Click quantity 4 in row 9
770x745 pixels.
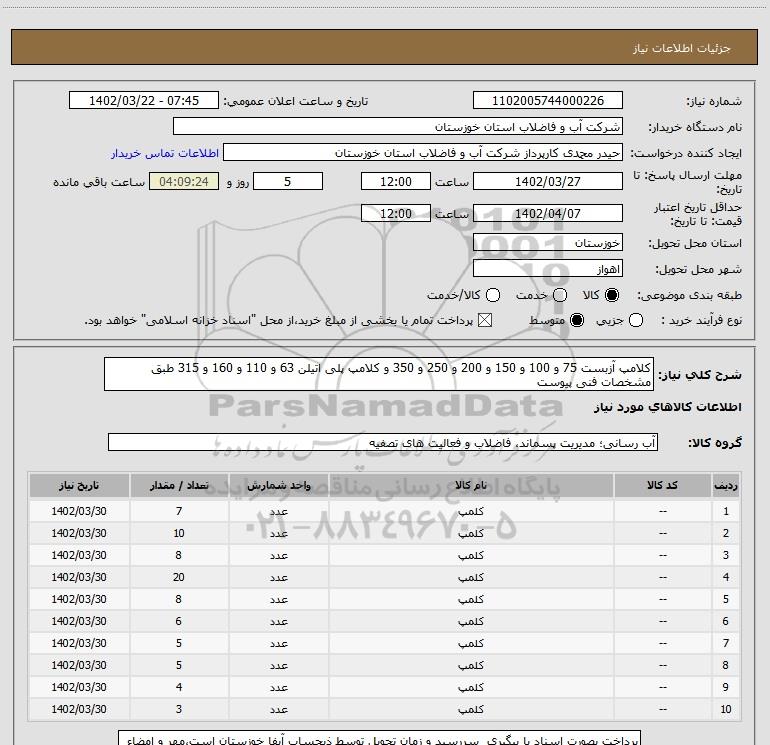pyautogui.click(x=179, y=687)
